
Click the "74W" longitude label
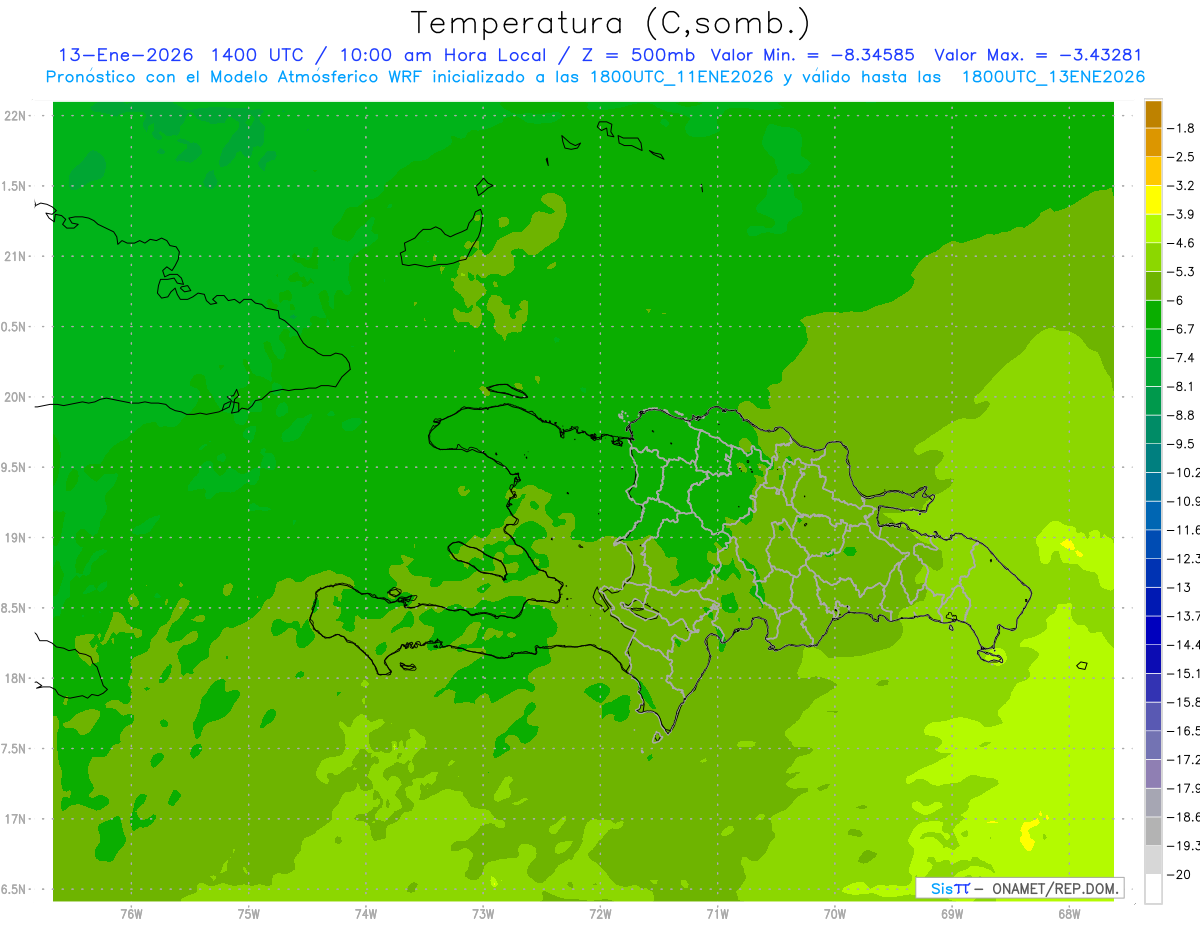366,914
